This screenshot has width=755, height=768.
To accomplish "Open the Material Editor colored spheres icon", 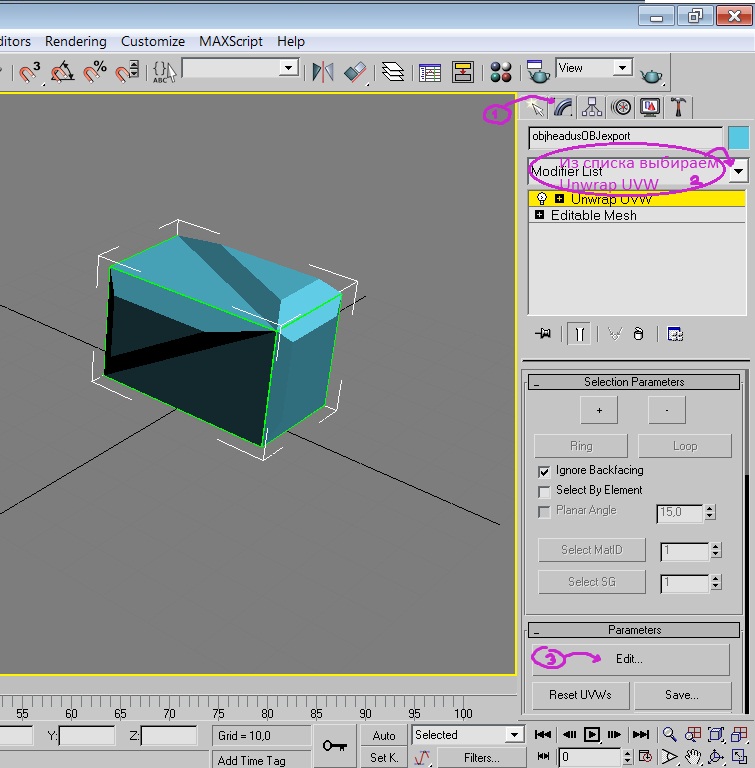I will [x=501, y=72].
